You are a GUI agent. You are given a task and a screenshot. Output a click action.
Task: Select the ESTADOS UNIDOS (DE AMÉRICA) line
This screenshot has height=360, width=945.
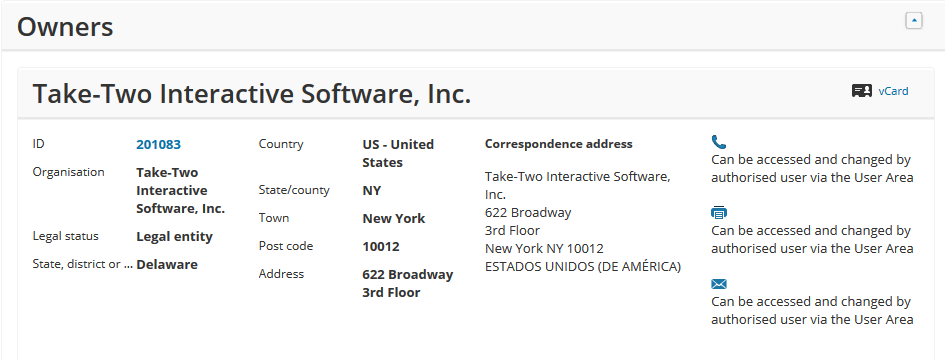point(583,267)
